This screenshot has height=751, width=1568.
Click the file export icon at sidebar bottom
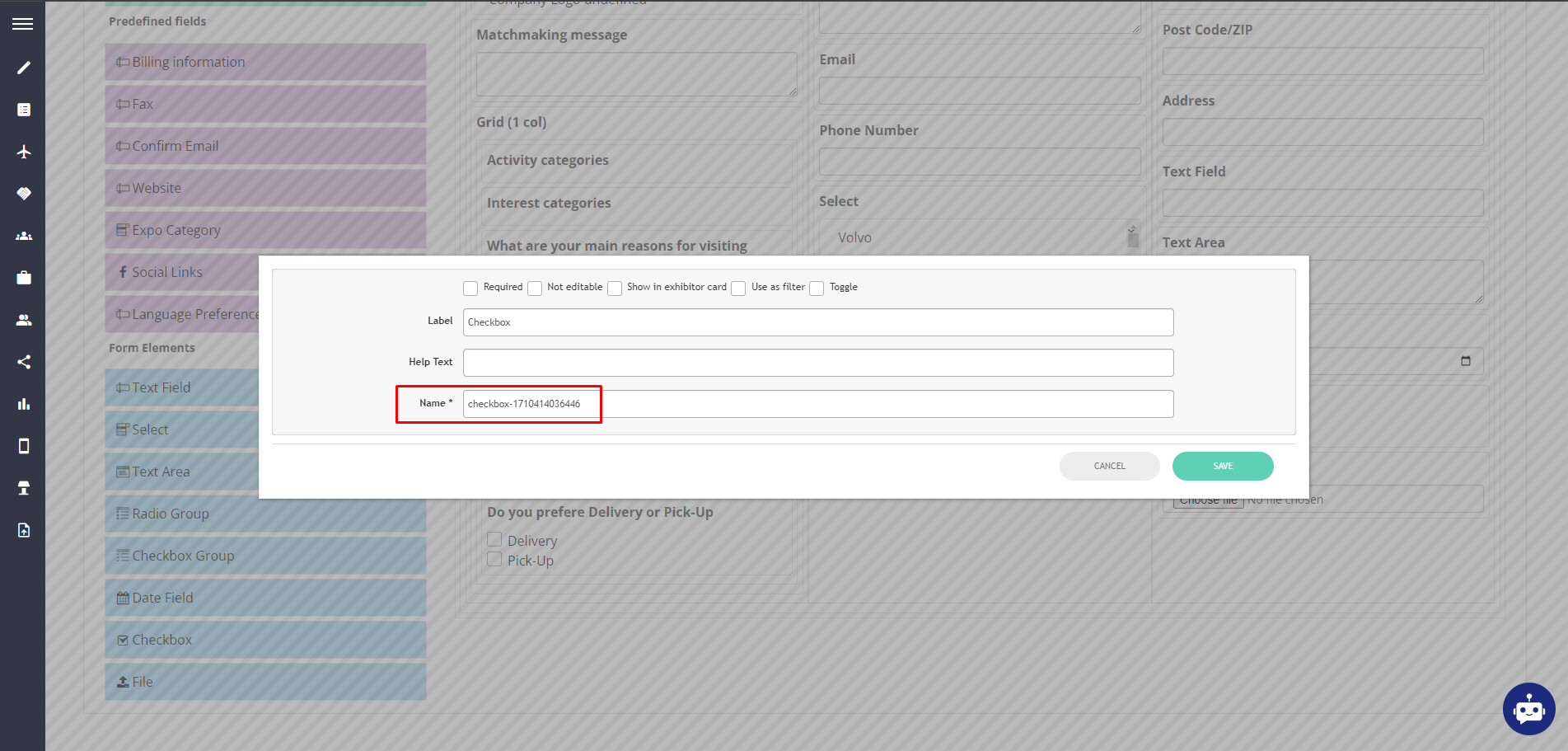click(23, 529)
